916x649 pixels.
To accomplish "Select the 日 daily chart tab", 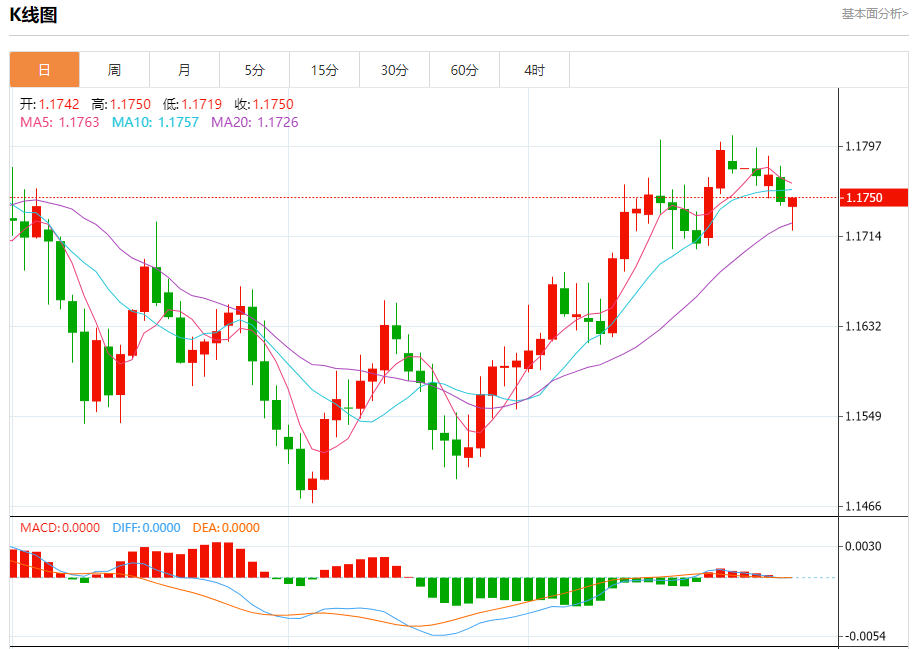I will (44, 70).
